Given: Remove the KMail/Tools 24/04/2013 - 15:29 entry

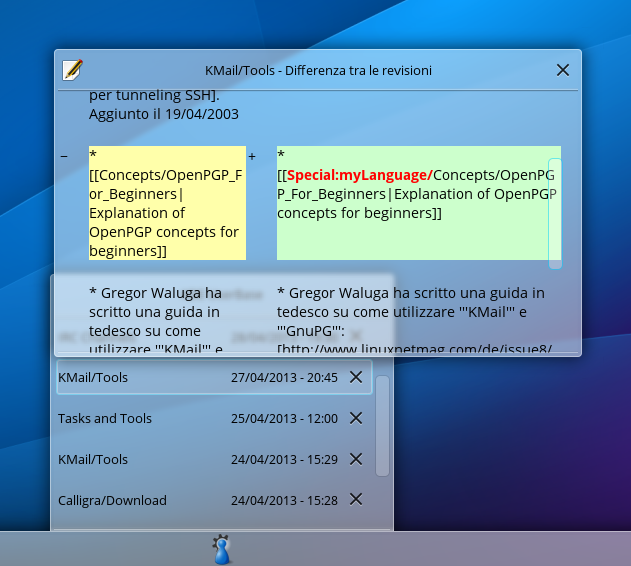Looking at the screenshot, I should pos(356,459).
